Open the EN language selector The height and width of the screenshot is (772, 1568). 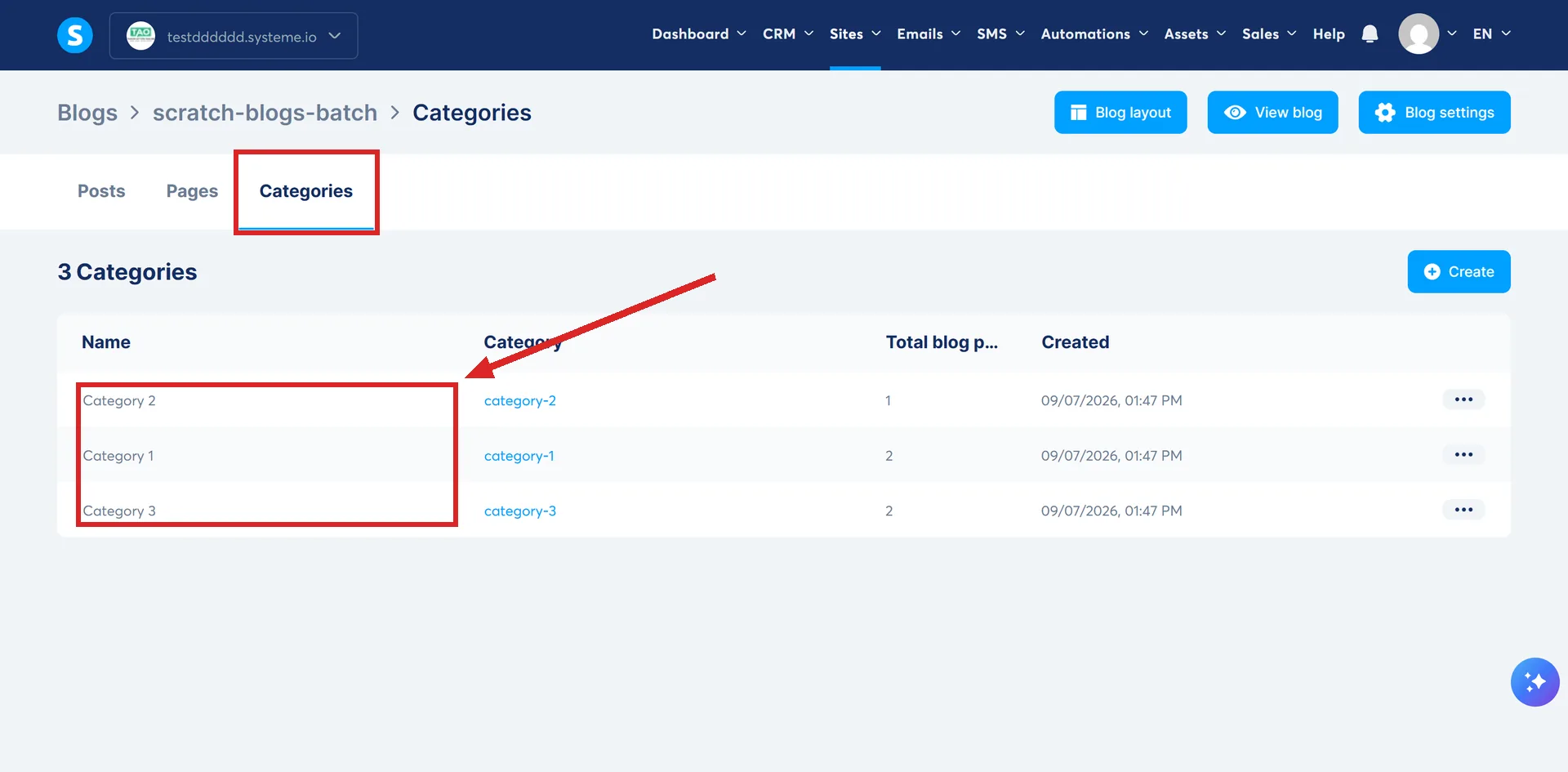point(1492,34)
